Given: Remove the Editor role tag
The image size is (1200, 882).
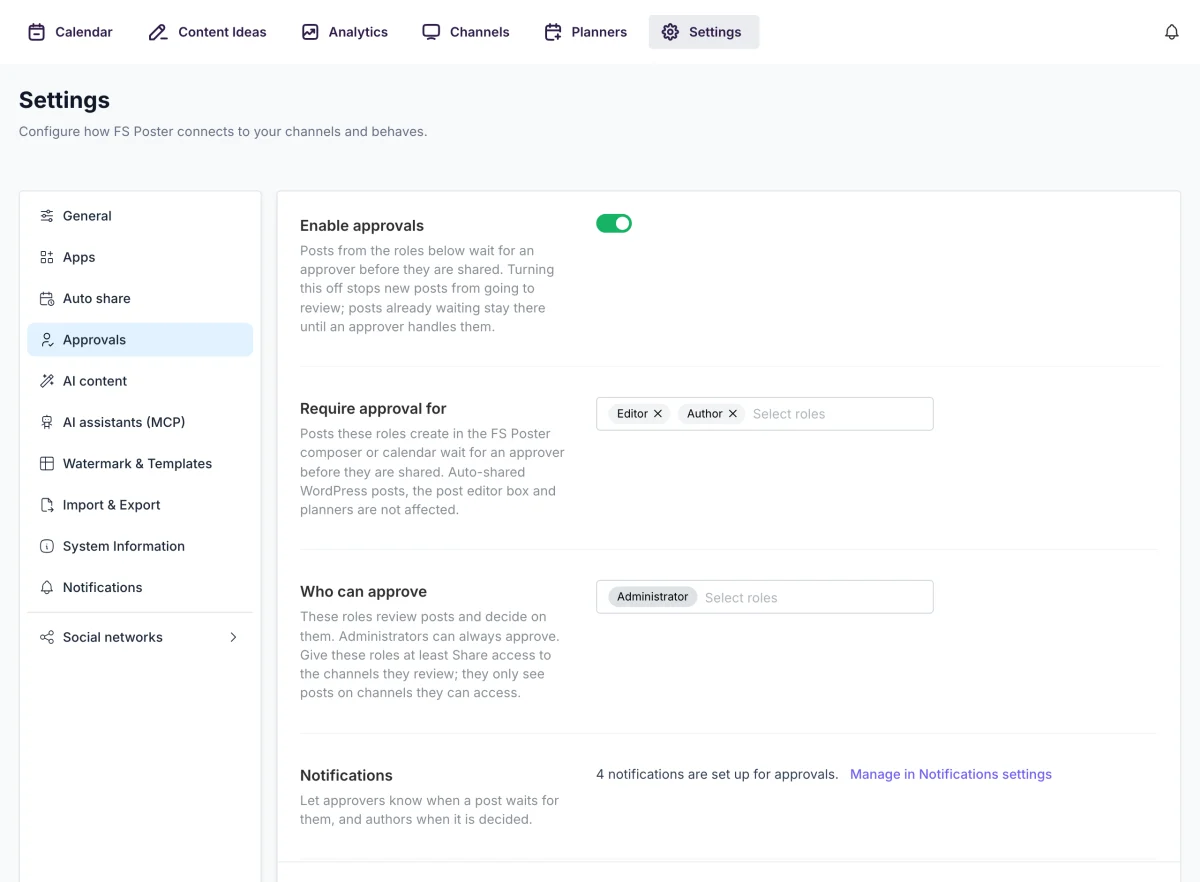Looking at the screenshot, I should (658, 414).
